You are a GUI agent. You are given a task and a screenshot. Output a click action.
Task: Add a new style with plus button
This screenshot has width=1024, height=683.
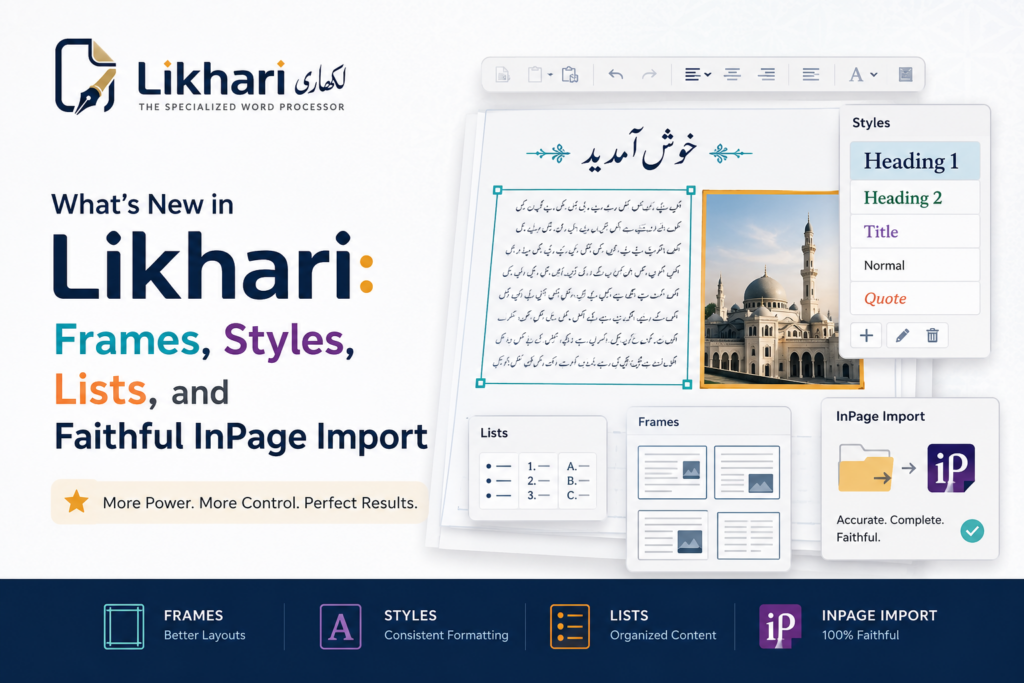pos(867,336)
